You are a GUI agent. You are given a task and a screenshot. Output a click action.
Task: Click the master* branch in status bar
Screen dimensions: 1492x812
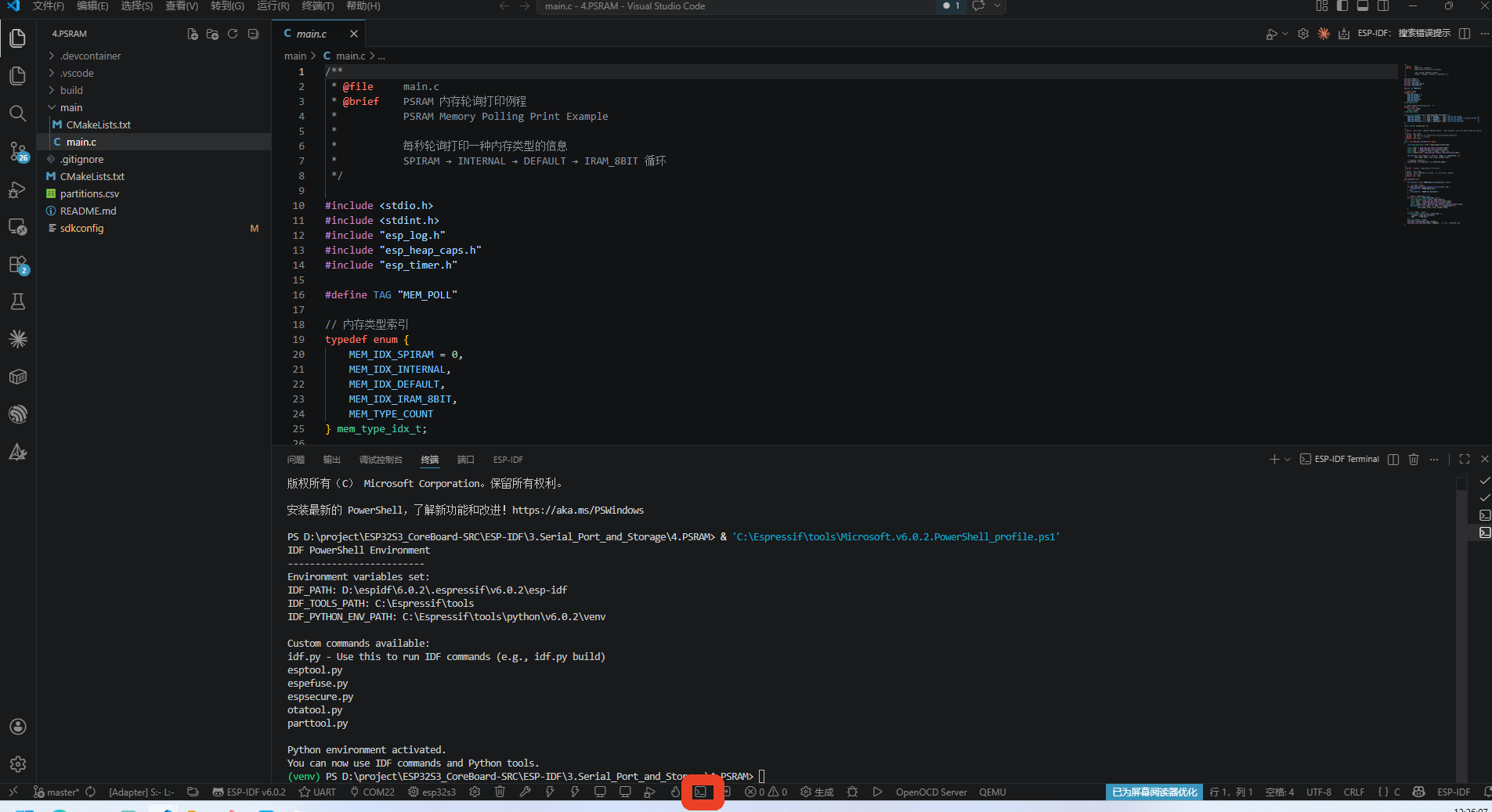coord(56,792)
